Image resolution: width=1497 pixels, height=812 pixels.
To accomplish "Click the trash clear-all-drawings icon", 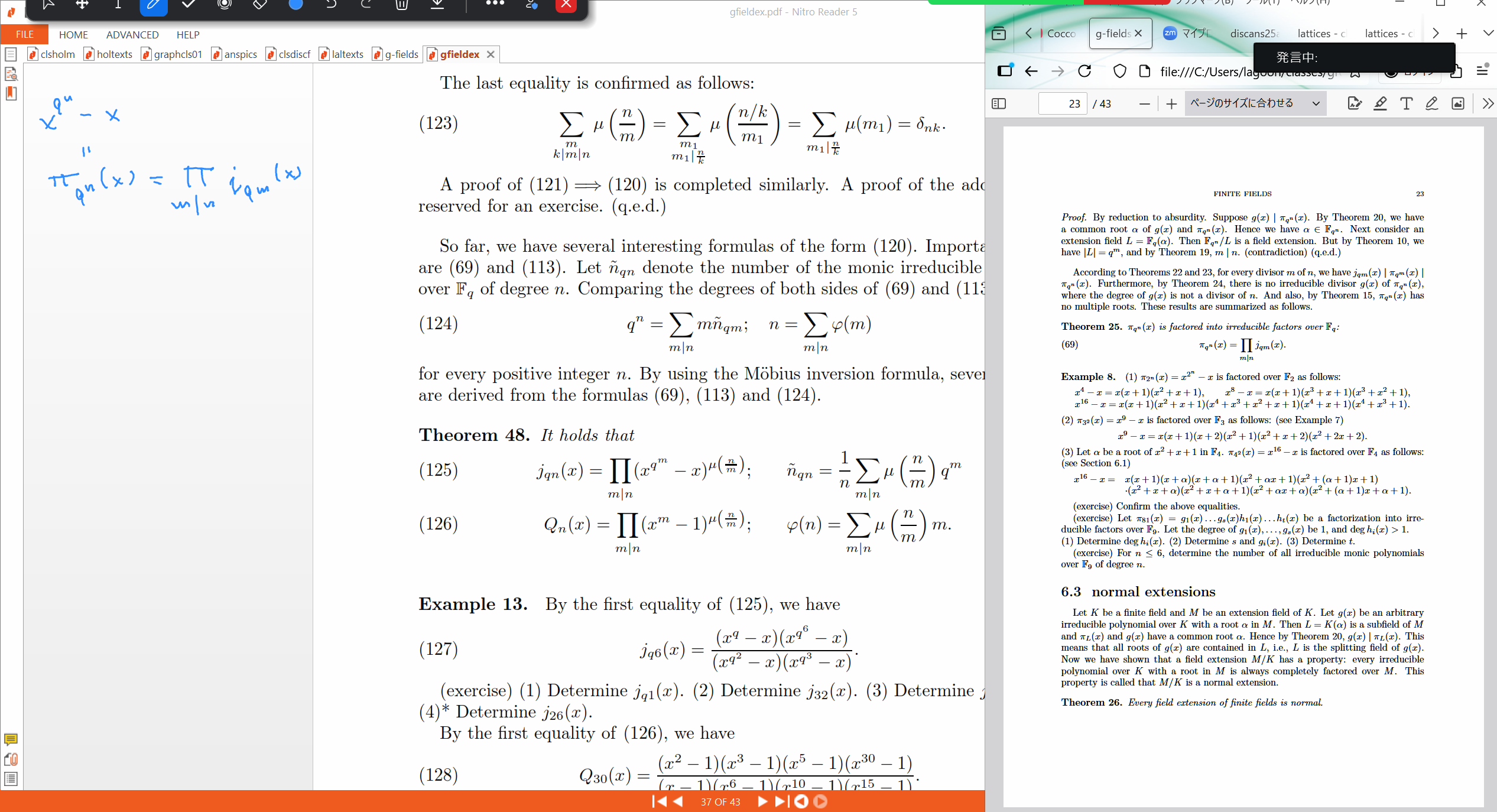I will point(402,5).
